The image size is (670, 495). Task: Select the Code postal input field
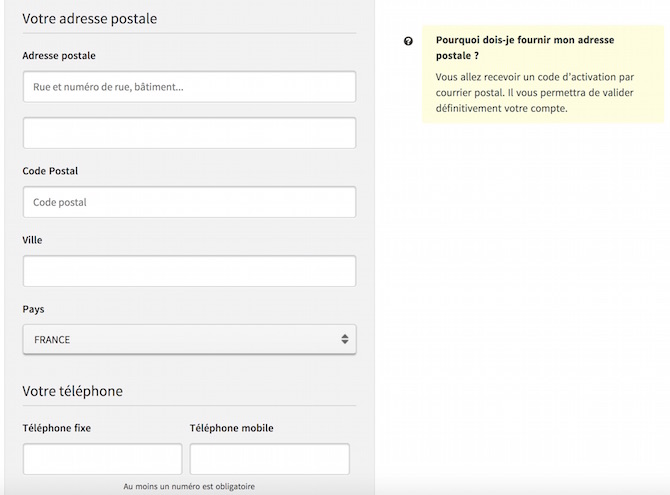(189, 202)
